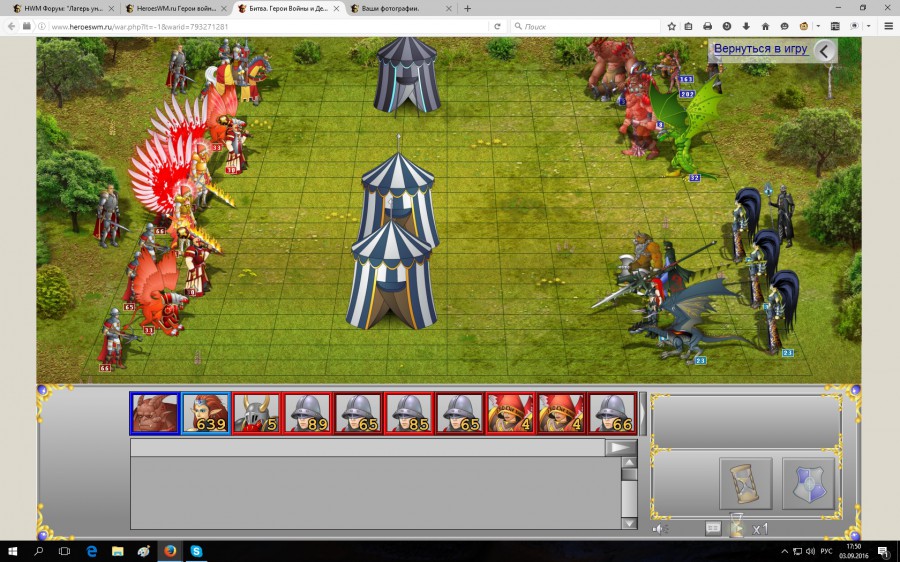This screenshot has width=900, height=562.
Task: Open Skype from taskbar
Action: (196, 551)
